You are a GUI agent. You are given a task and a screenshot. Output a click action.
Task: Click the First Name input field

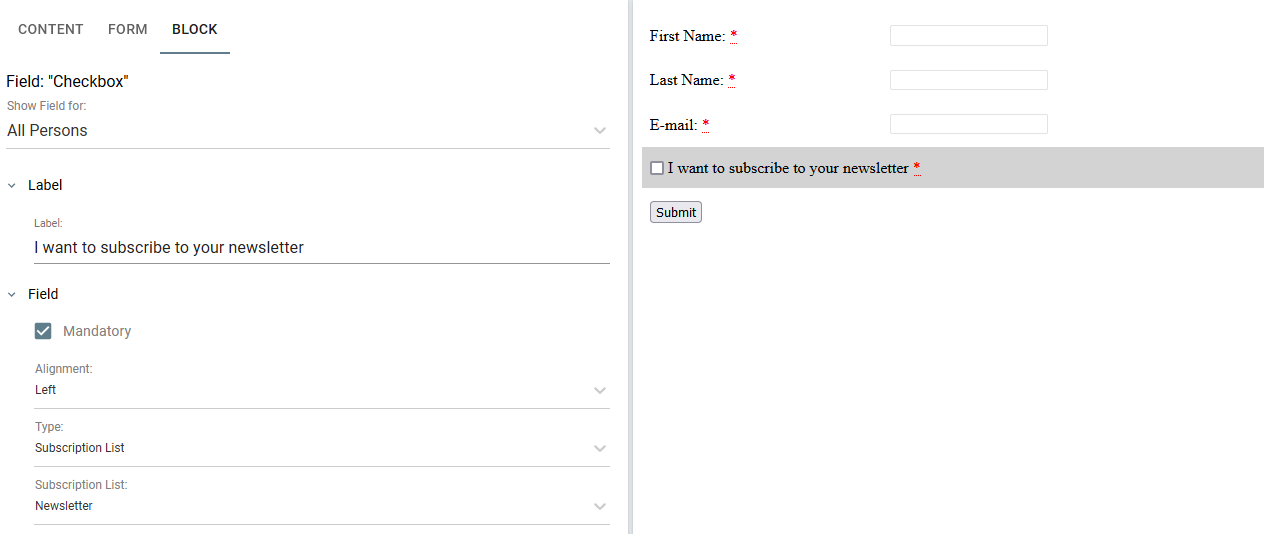(x=968, y=36)
